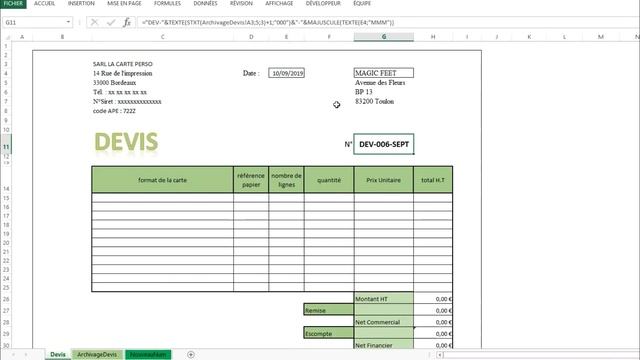Click the '33000 Bordeaux' address line

pyautogui.click(x=114, y=82)
